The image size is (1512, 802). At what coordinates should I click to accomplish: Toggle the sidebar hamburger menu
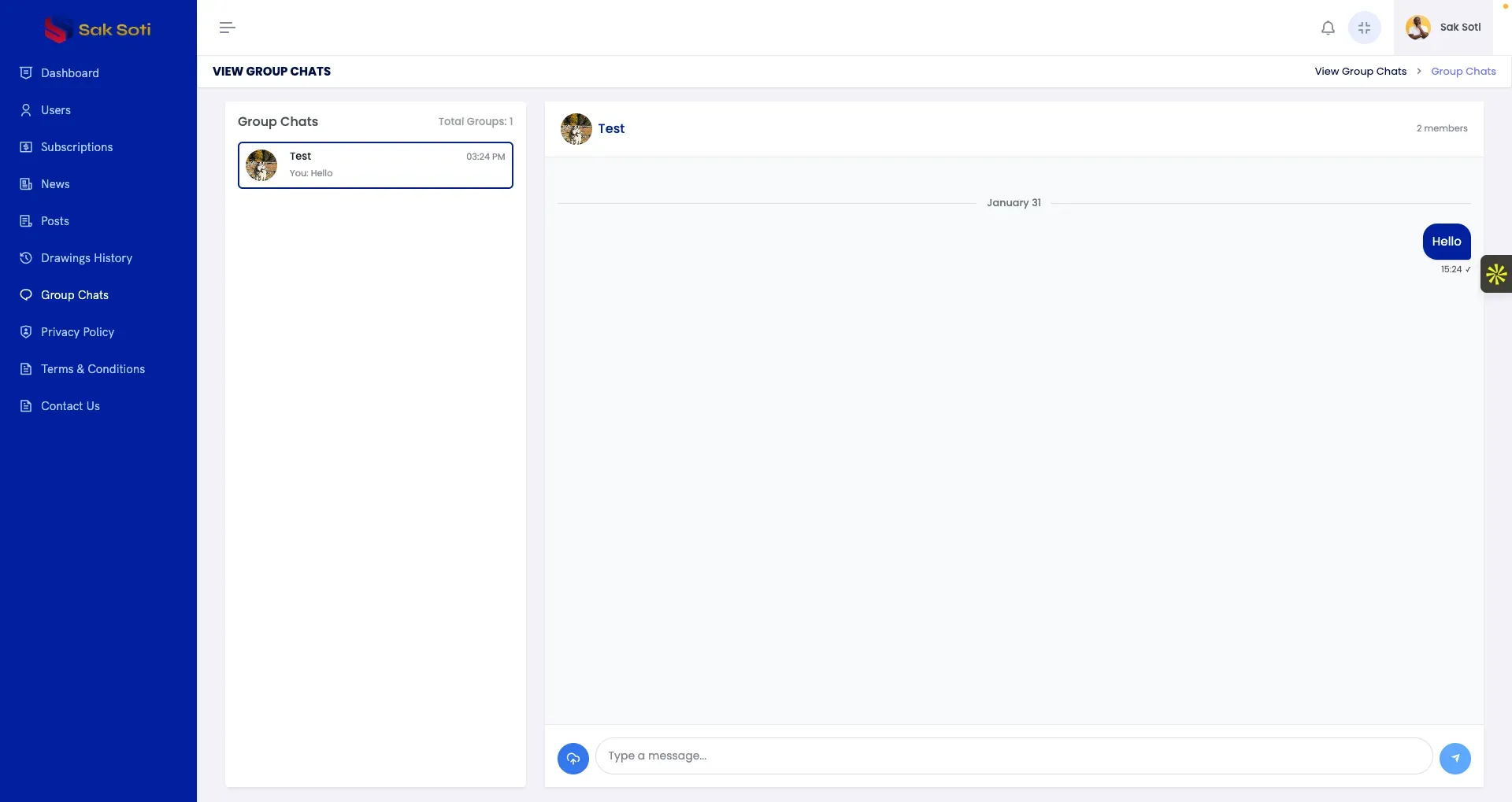(x=228, y=28)
